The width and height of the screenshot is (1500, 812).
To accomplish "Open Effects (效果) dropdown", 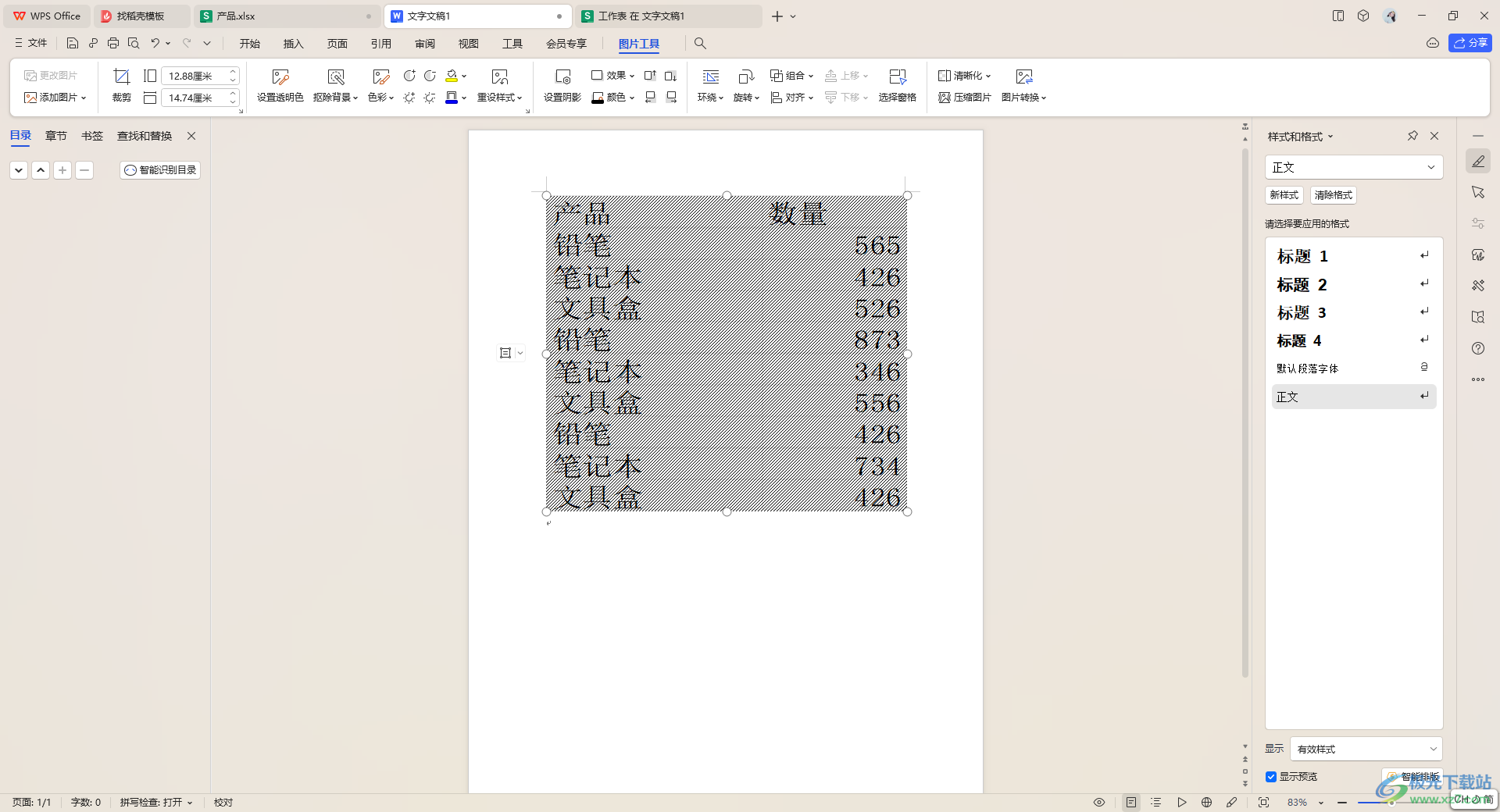I will click(613, 76).
